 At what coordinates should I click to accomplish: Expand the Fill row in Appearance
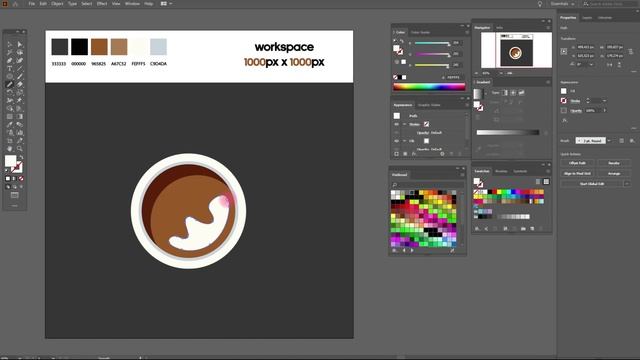click(404, 141)
